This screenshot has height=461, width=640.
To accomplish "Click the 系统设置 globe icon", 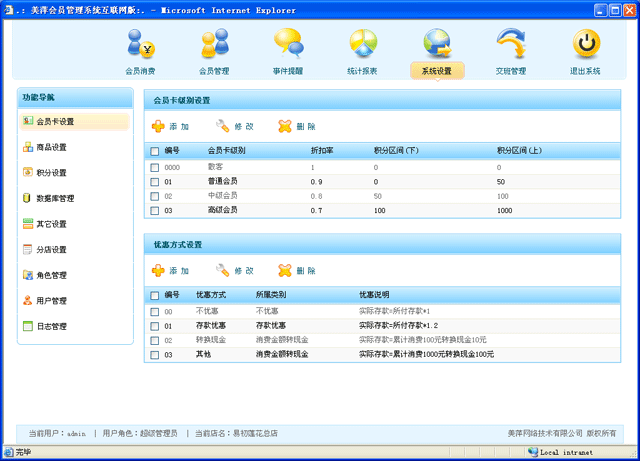I will coord(437,43).
